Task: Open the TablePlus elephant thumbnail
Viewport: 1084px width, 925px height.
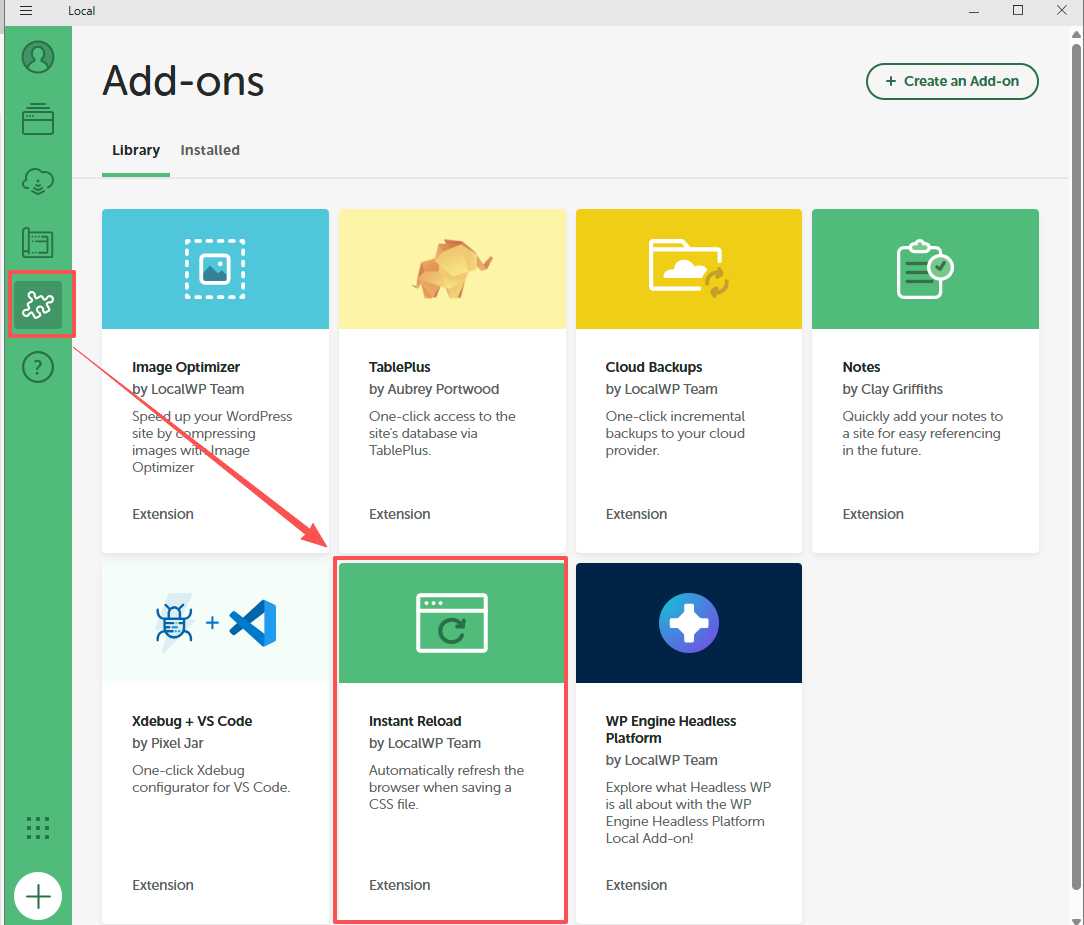Action: click(x=452, y=269)
